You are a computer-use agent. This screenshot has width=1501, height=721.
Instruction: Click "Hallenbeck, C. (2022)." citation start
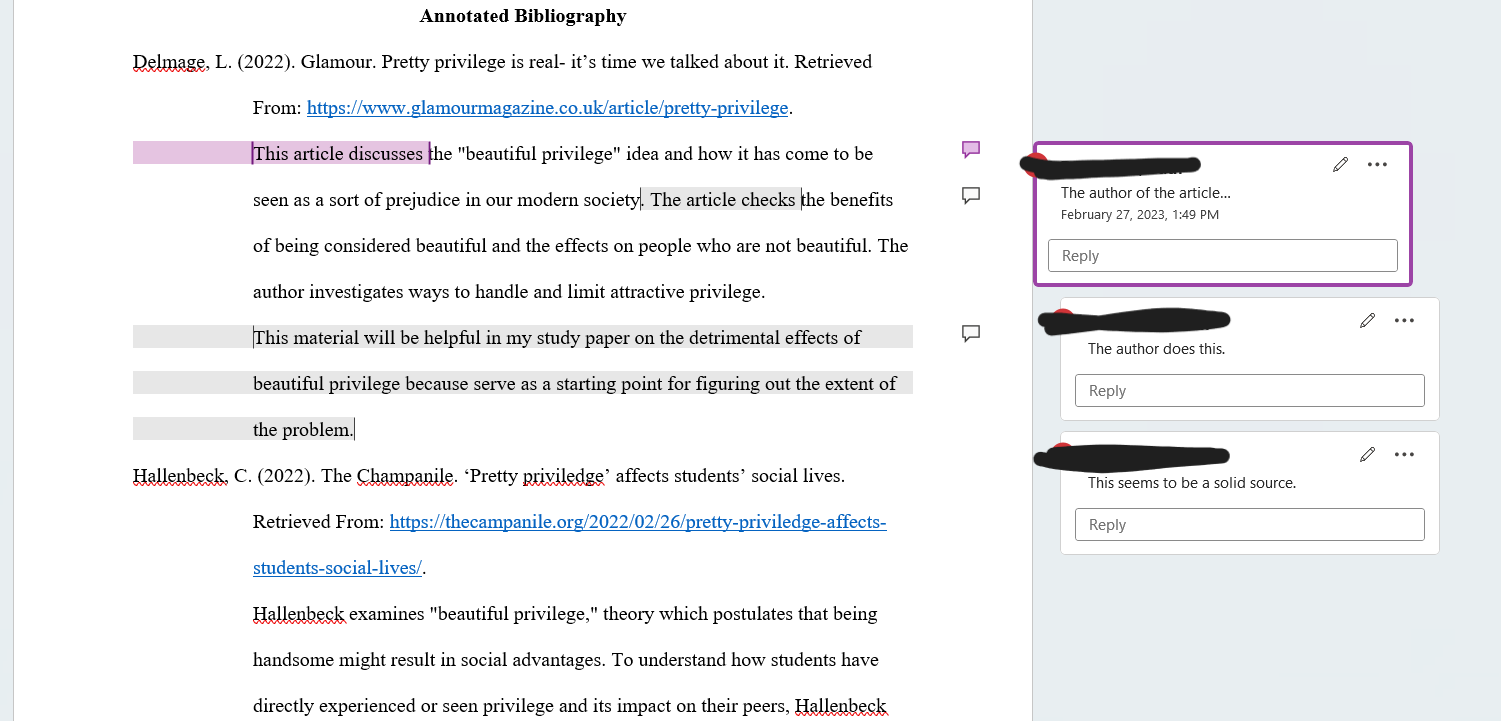[225, 475]
